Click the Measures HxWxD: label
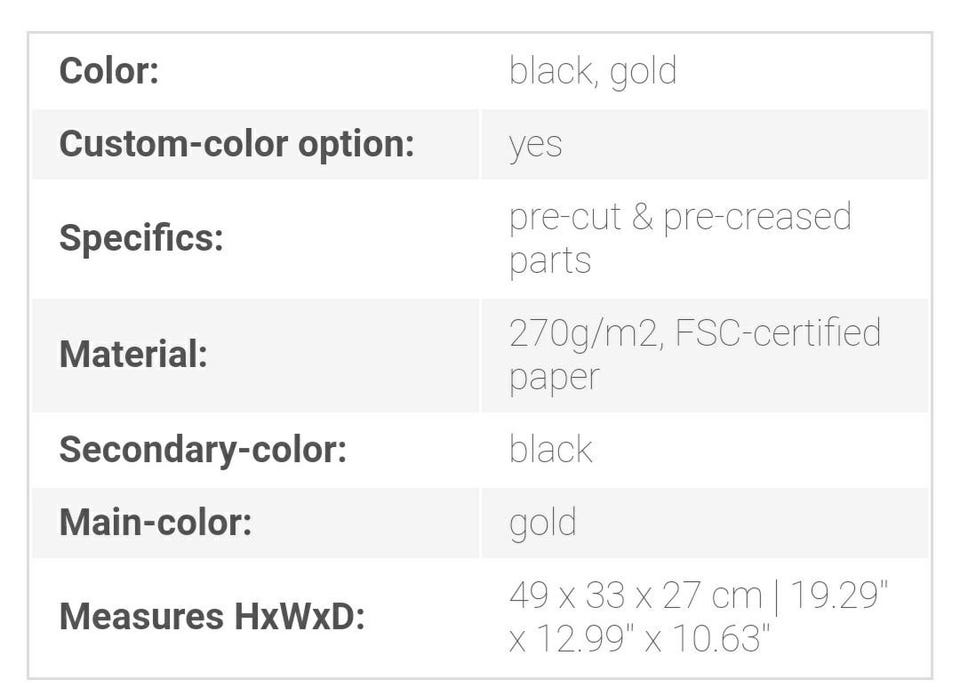Viewport: 960px width, 687px height. [x=212, y=617]
